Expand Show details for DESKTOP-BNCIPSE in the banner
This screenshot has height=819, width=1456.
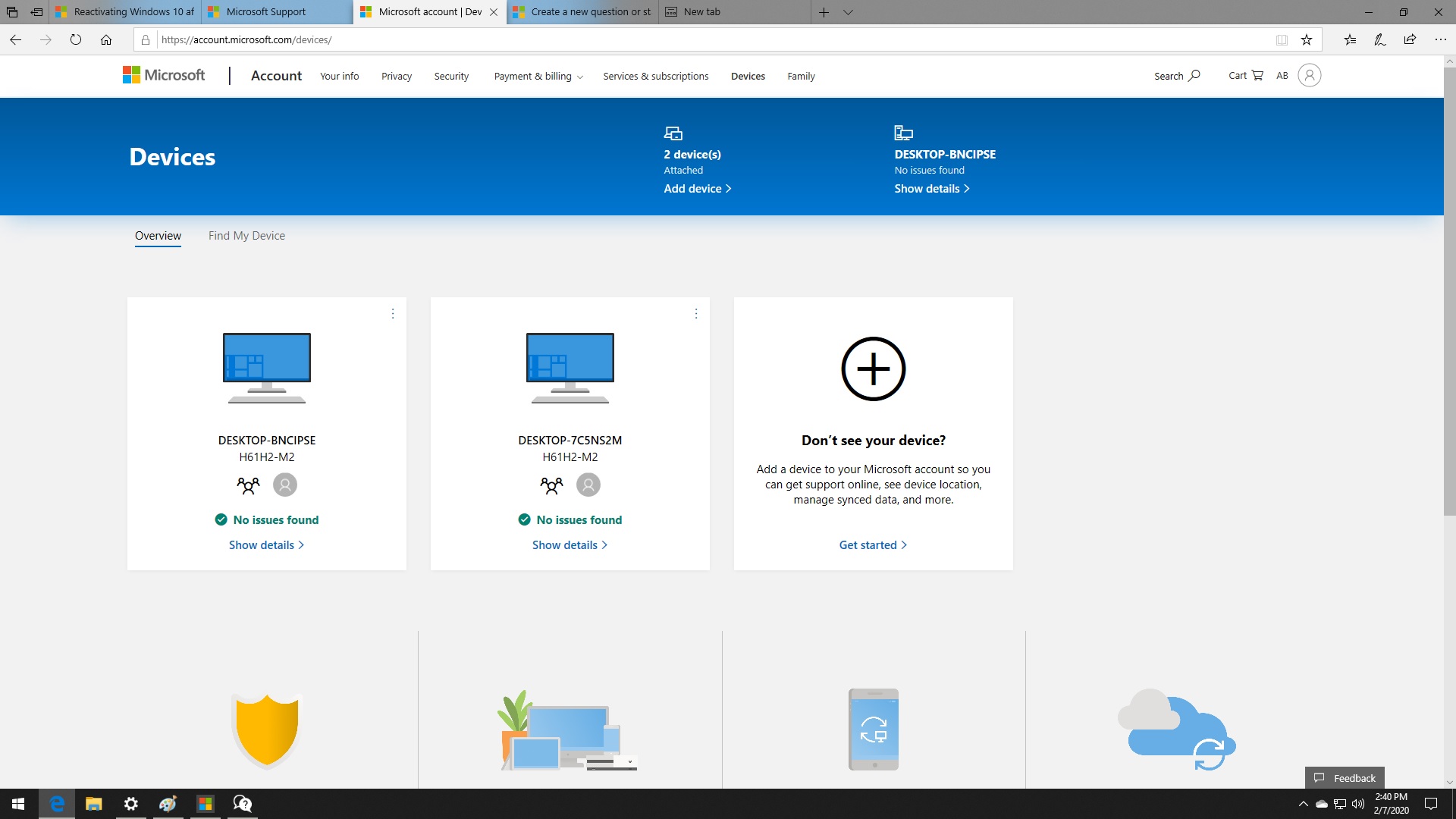(931, 188)
